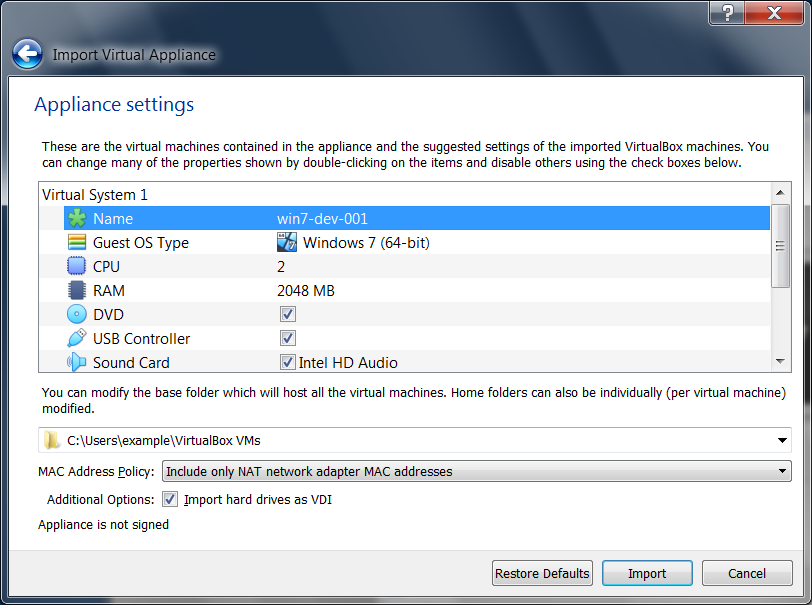Uncheck the DVD checkbox
The image size is (812, 614).
click(x=288, y=314)
